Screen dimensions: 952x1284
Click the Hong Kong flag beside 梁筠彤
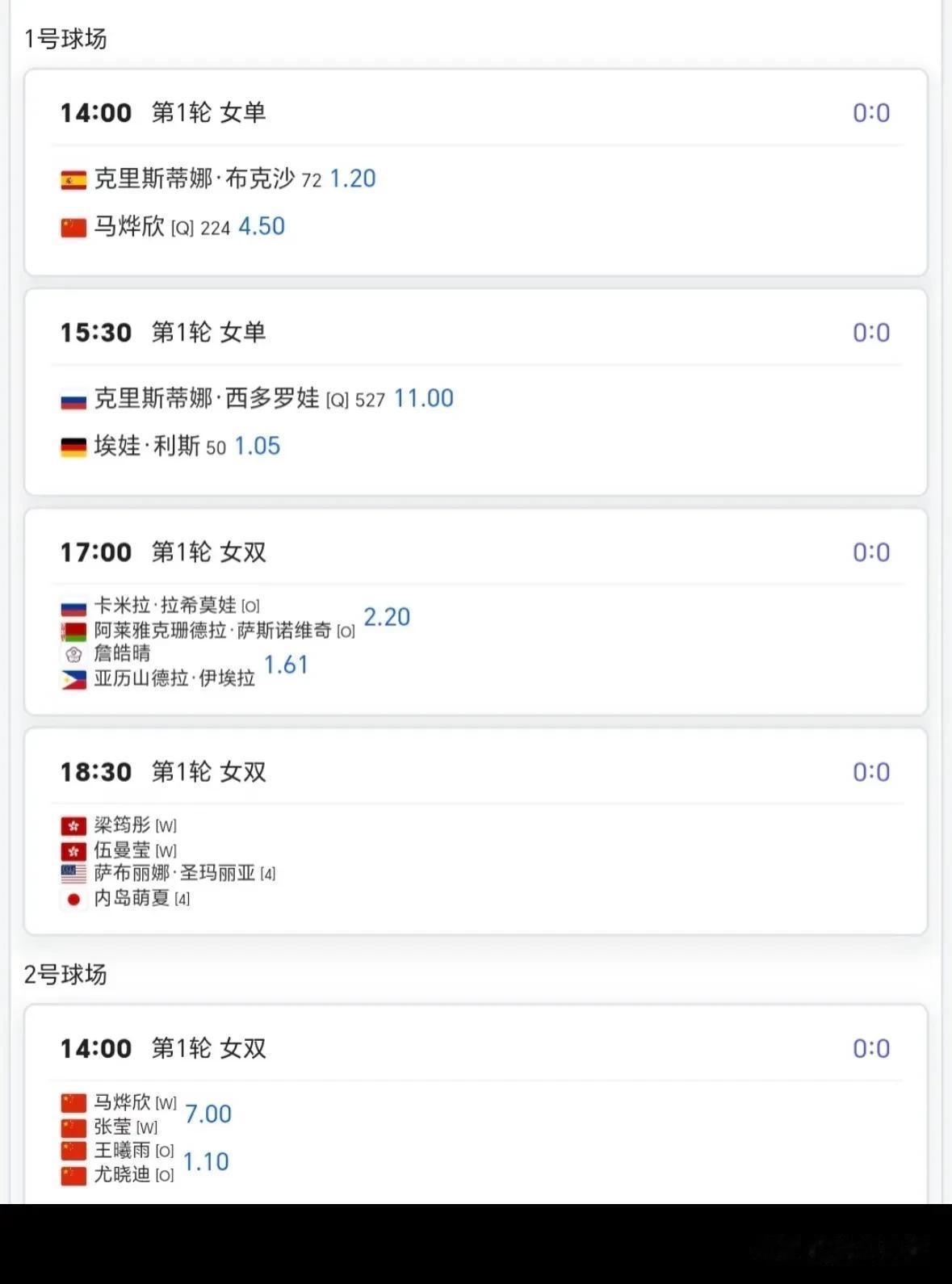click(x=73, y=826)
